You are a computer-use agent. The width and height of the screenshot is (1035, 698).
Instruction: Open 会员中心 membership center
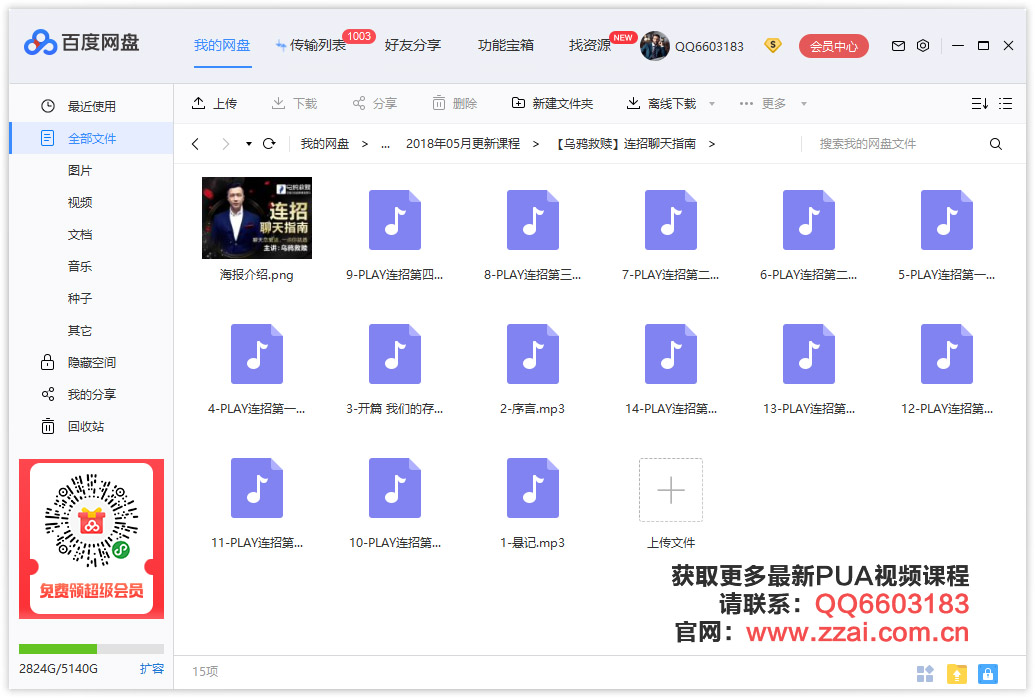[834, 46]
